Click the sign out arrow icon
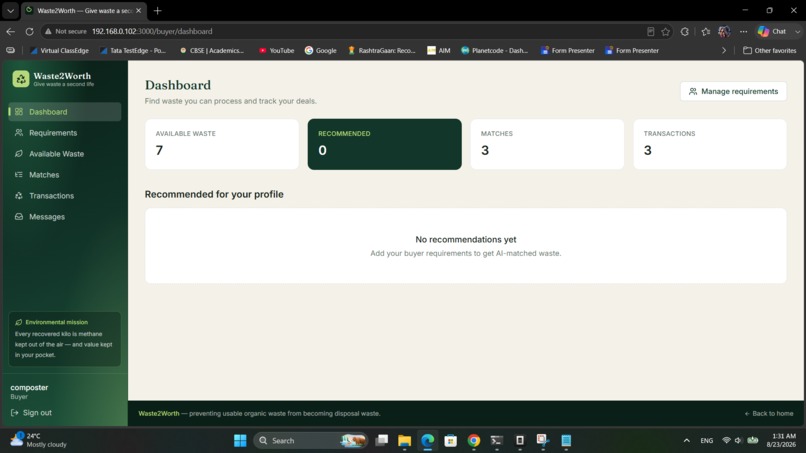 [14, 412]
